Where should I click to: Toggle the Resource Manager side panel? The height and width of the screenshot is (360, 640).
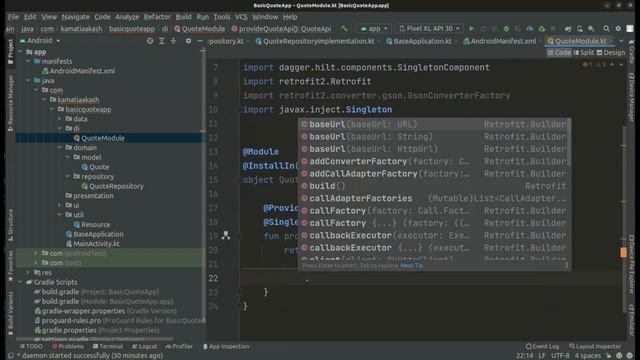(11, 103)
